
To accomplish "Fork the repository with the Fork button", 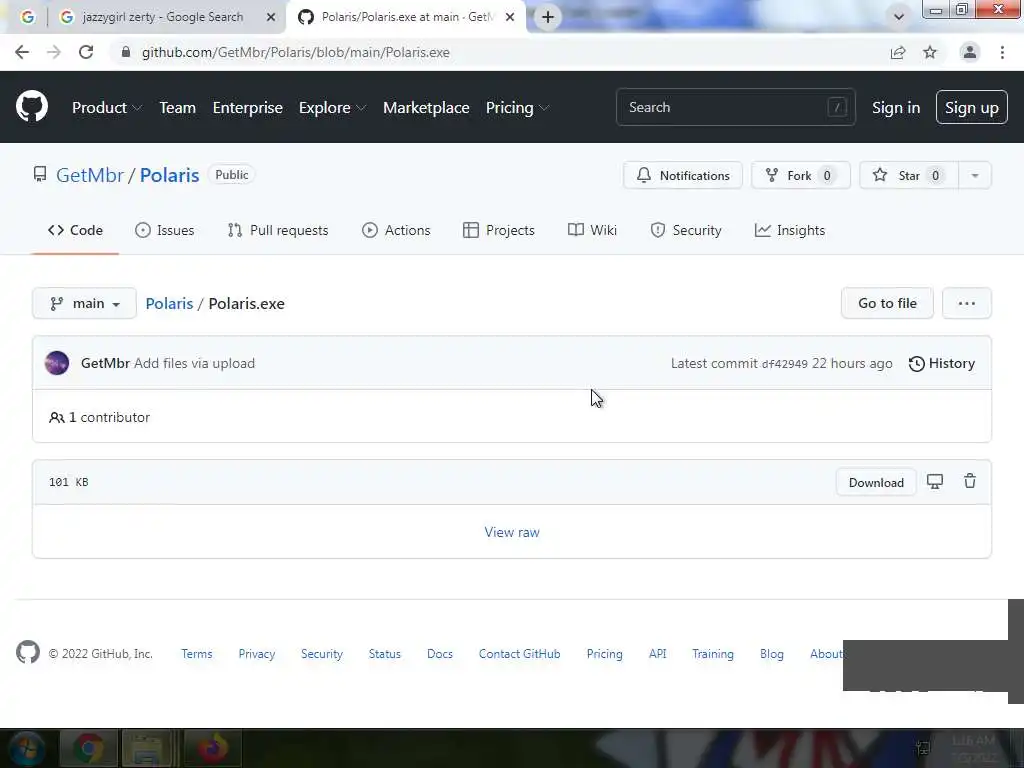I will click(801, 175).
